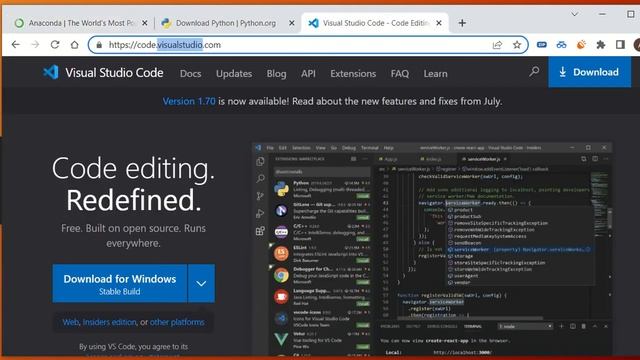Open the FAQ page
The height and width of the screenshot is (360, 640).
pyautogui.click(x=400, y=73)
